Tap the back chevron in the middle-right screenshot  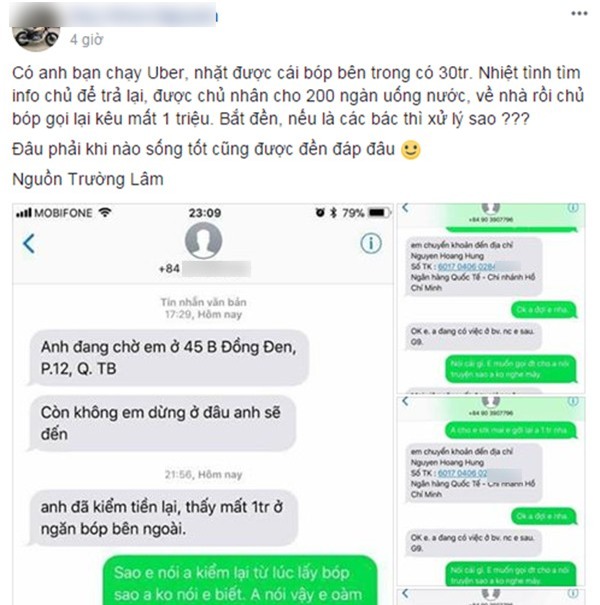(405, 401)
